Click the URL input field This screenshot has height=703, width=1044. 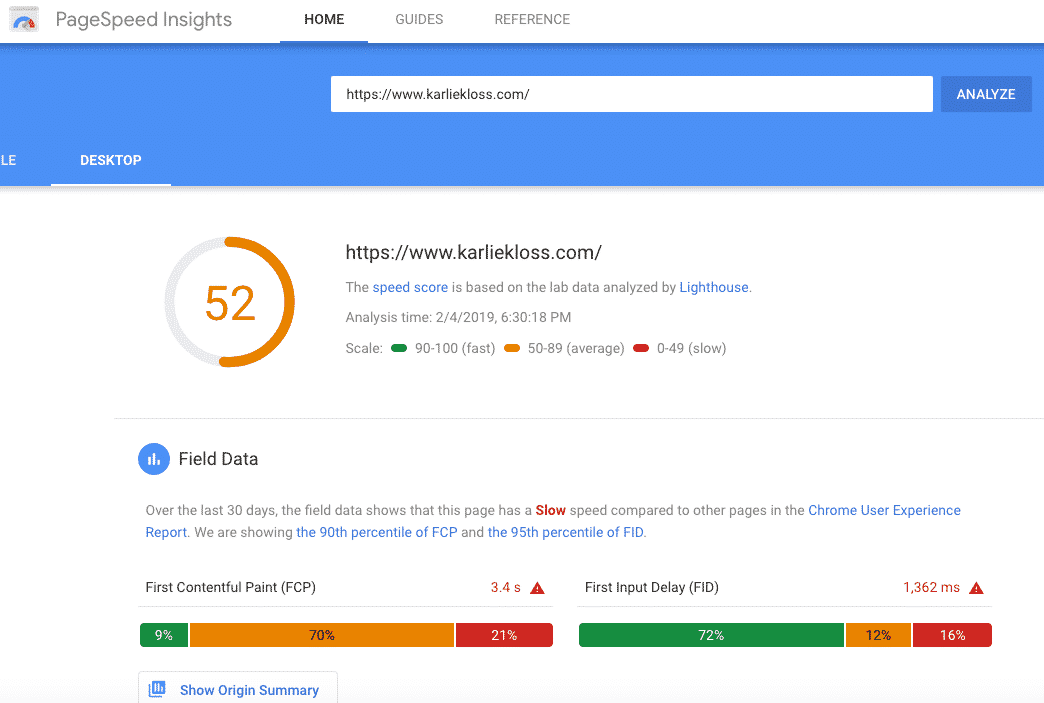click(x=632, y=95)
